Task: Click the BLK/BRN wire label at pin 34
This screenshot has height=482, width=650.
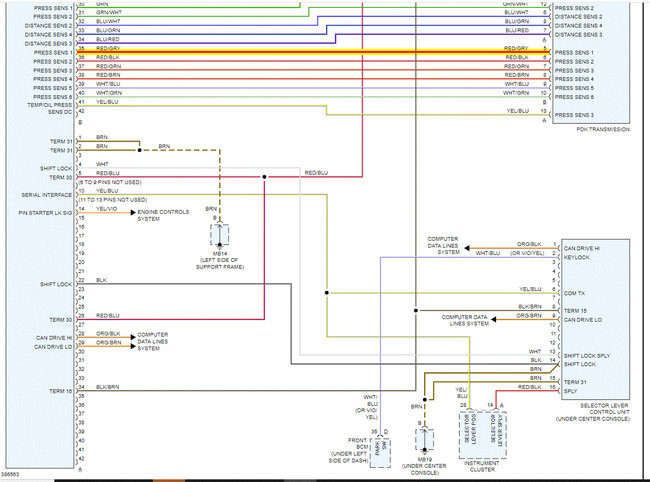Action: (x=107, y=387)
